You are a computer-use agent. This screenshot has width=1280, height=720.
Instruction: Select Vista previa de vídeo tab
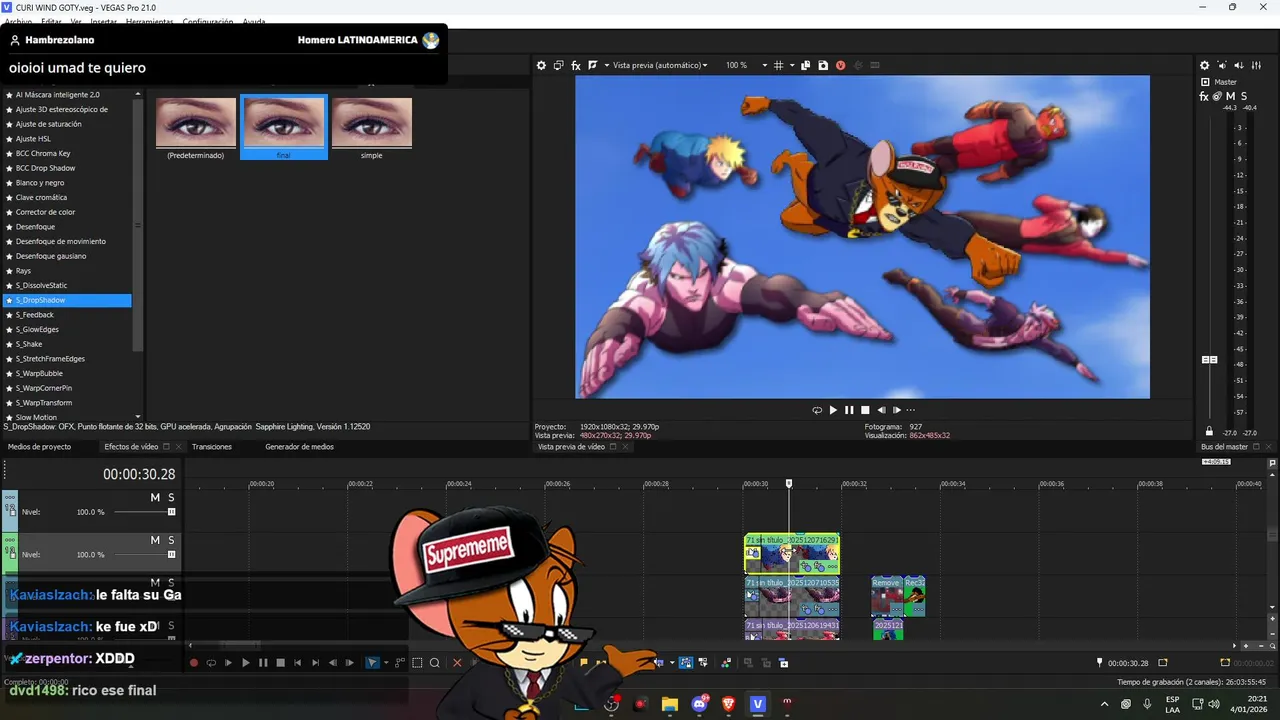point(571,447)
